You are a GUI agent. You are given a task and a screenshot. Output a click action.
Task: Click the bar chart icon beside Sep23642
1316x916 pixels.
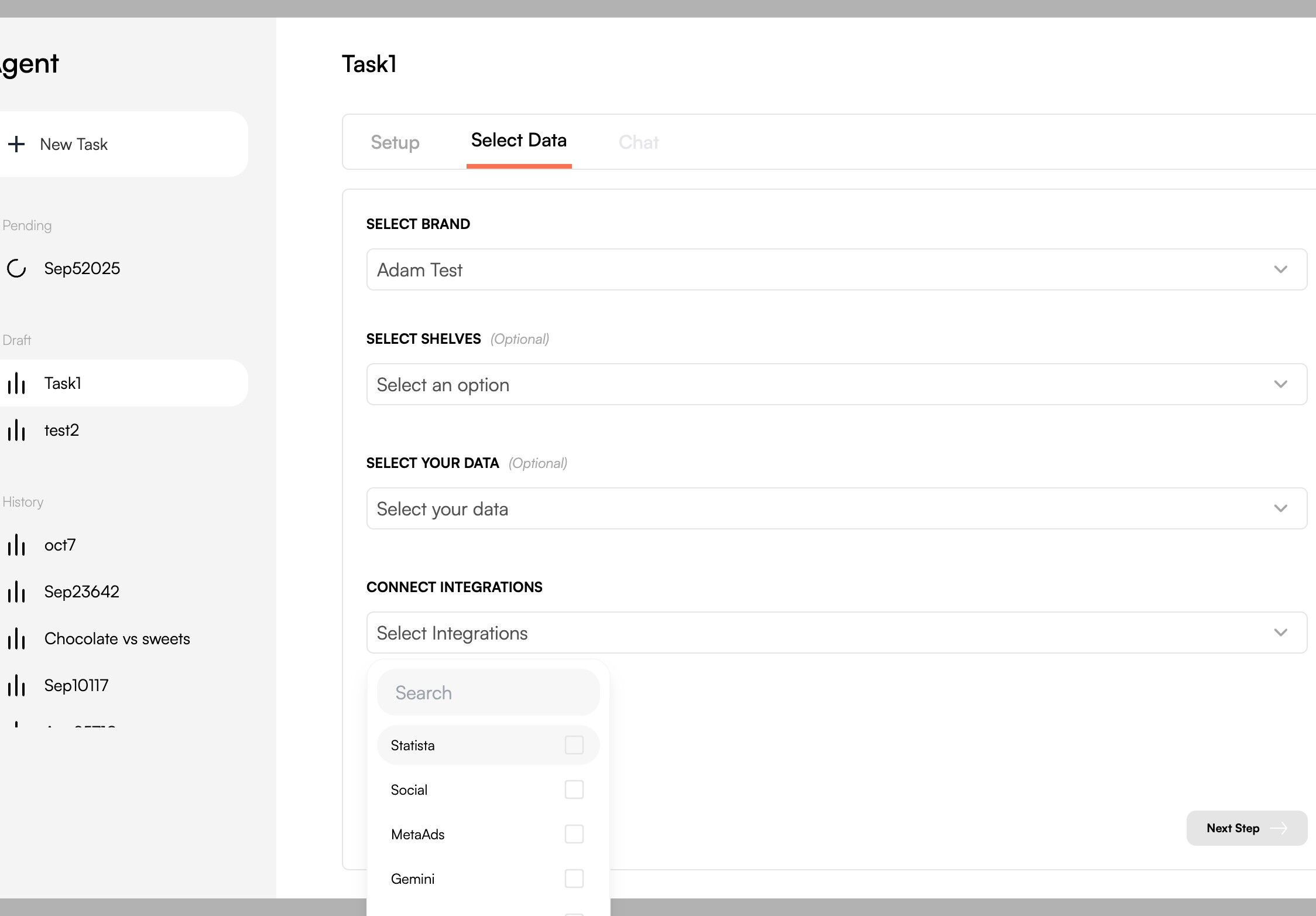(16, 592)
